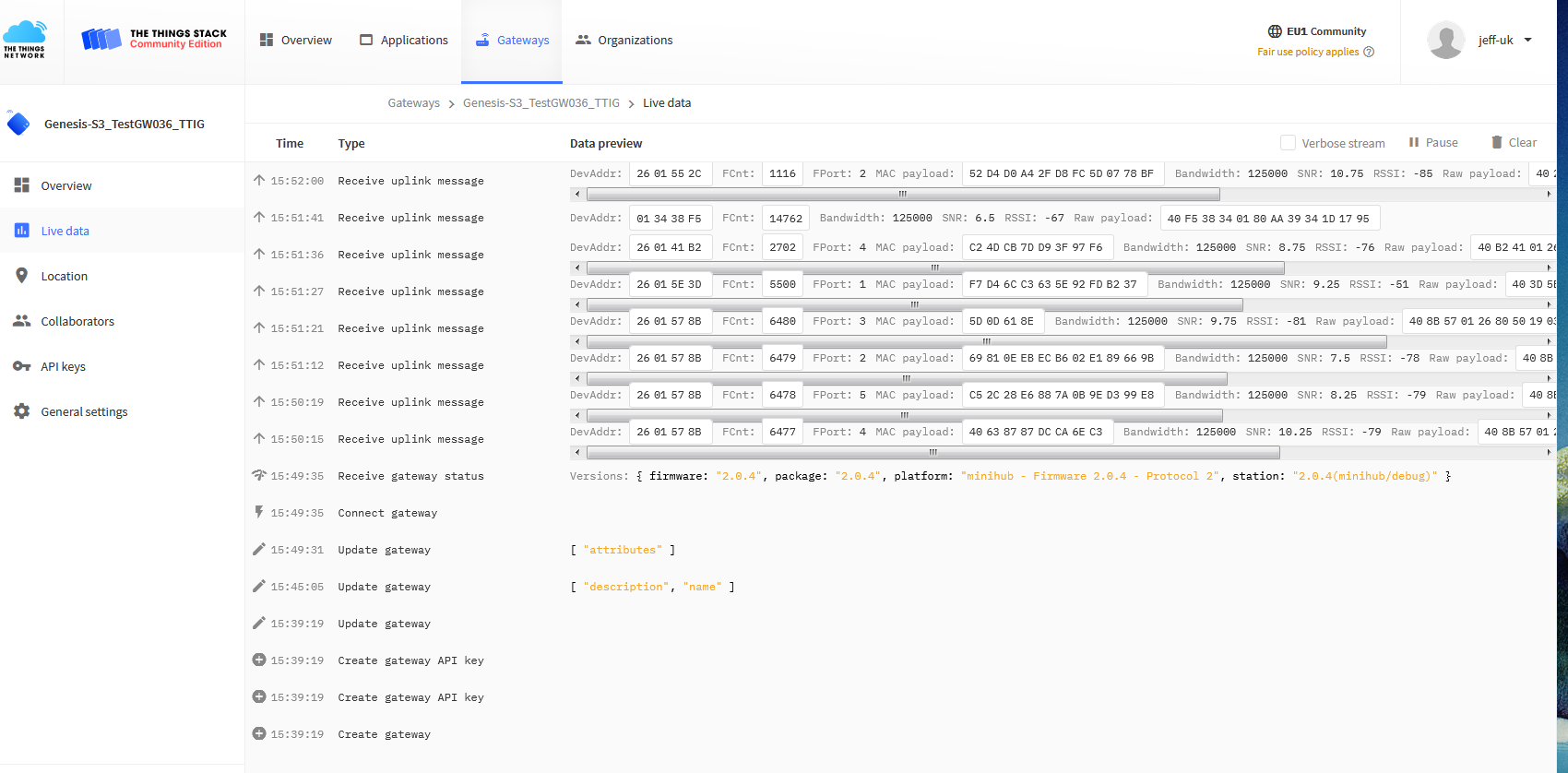This screenshot has height=773, width=1568.
Task: Enable the Verbose stream checkbox
Action: click(1288, 143)
